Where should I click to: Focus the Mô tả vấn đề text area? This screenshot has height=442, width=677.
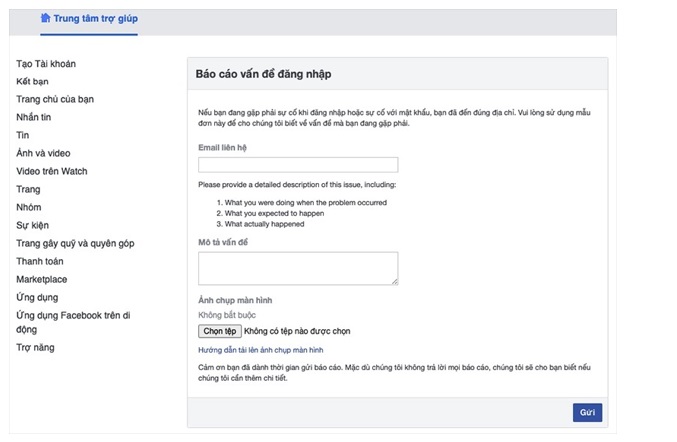298,268
